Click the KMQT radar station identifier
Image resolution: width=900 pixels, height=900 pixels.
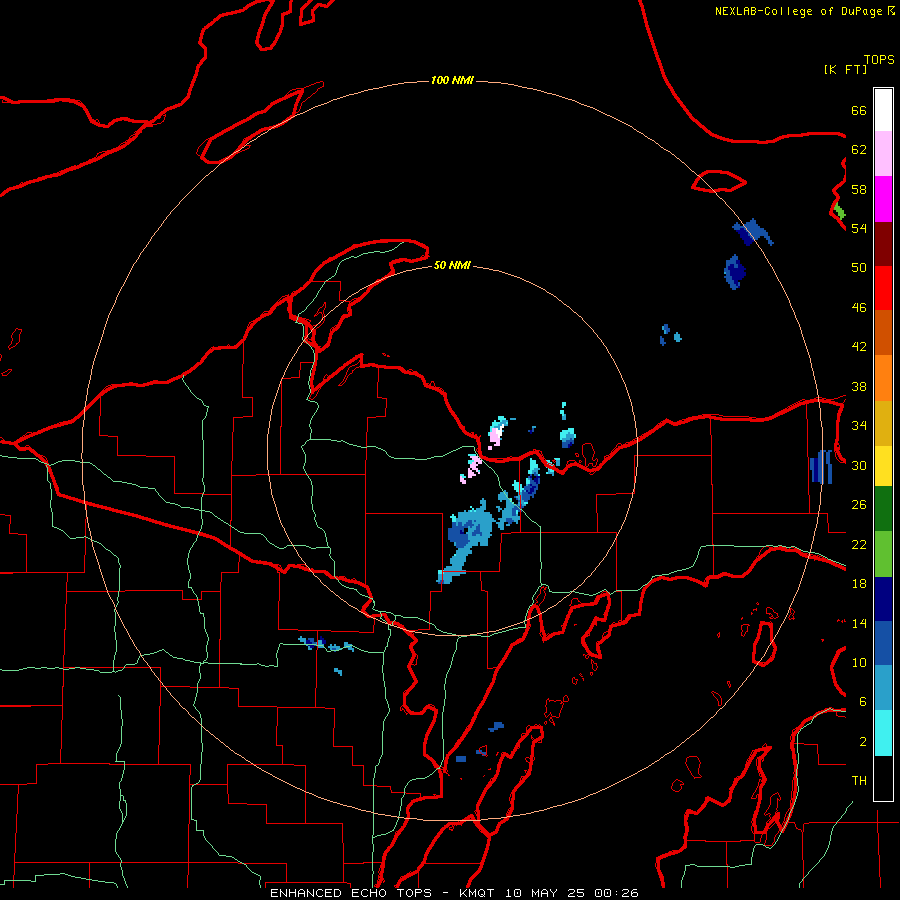coord(476,893)
